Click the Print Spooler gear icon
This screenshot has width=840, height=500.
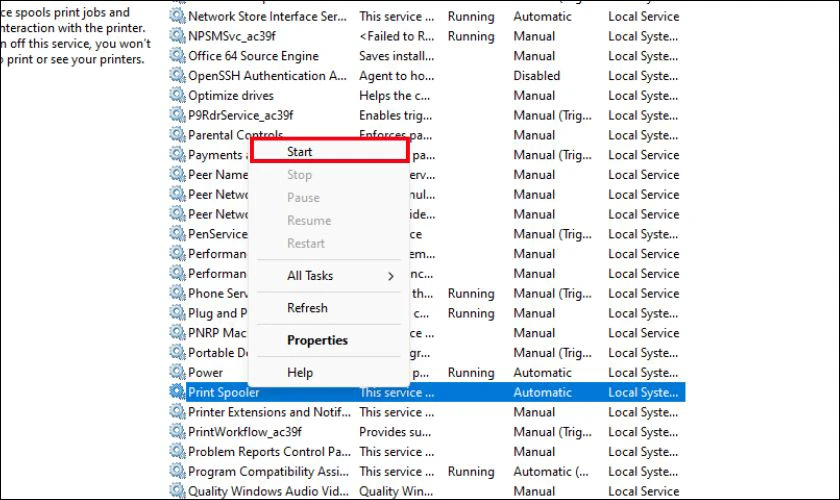coord(177,392)
